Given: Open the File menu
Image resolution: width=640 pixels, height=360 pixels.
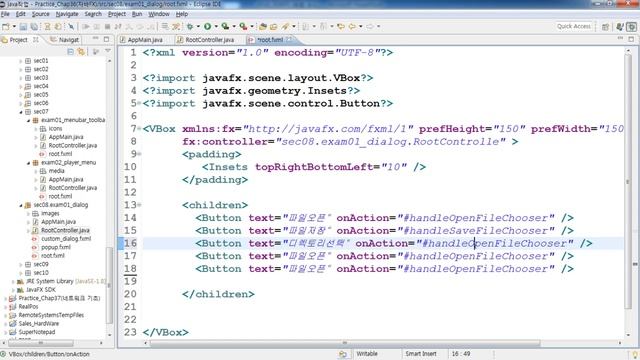Looking at the screenshot, I should tap(5, 14).
